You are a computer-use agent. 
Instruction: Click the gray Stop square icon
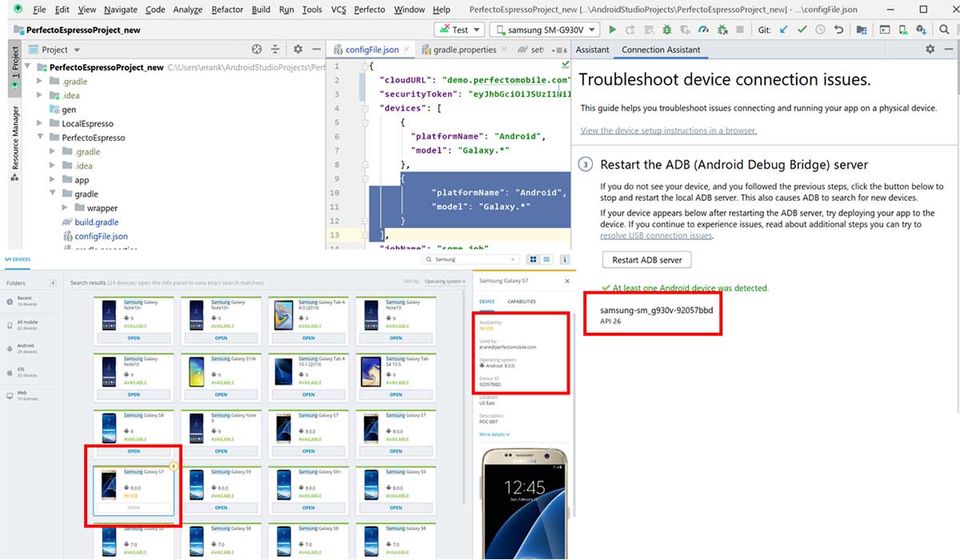(x=740, y=29)
